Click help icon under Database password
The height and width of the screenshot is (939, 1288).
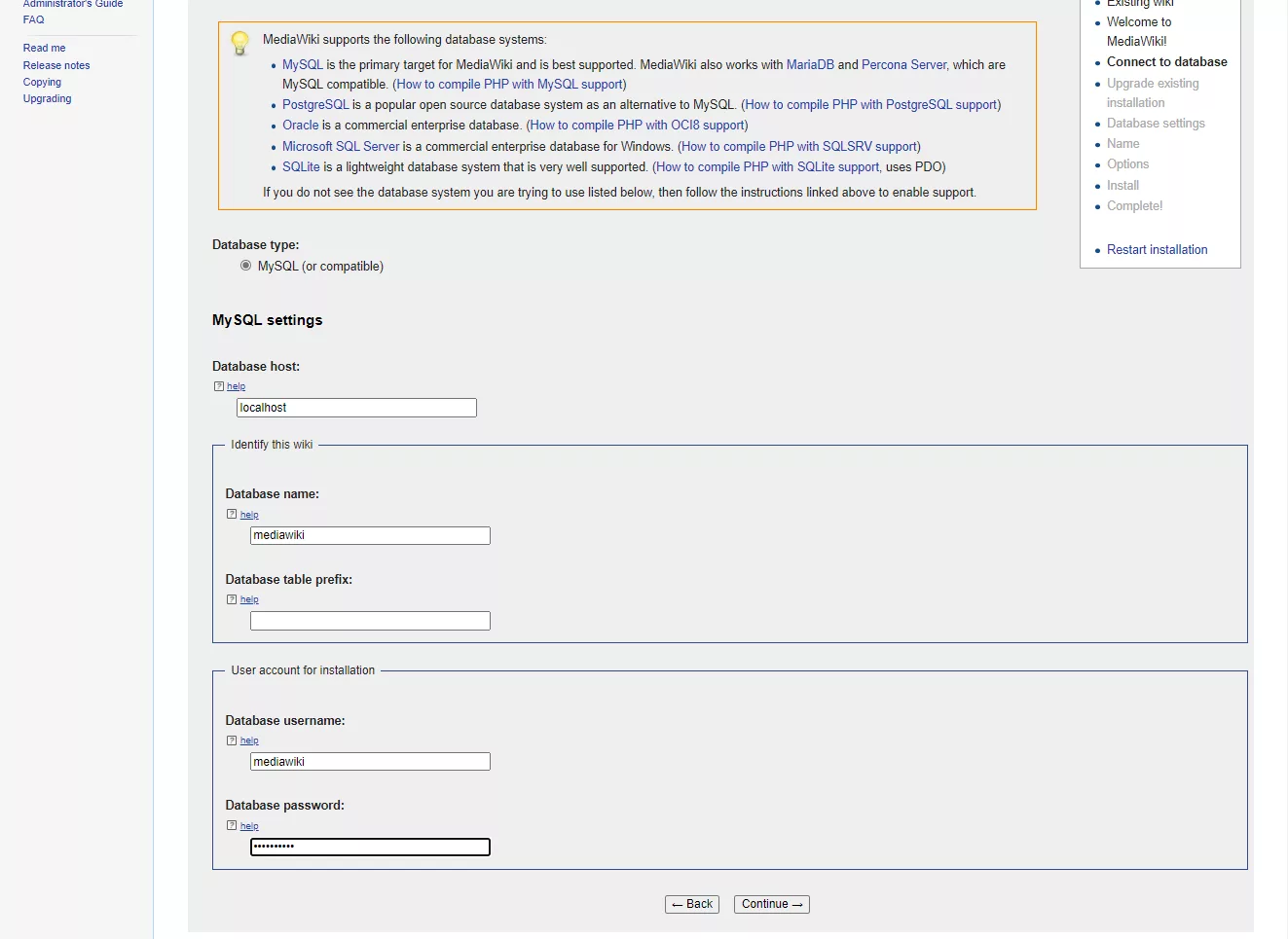point(232,826)
